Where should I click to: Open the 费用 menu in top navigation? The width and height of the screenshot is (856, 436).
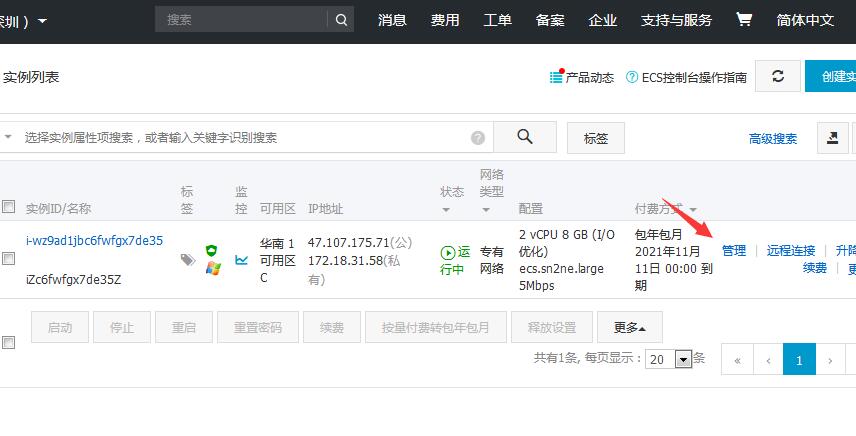click(x=445, y=20)
